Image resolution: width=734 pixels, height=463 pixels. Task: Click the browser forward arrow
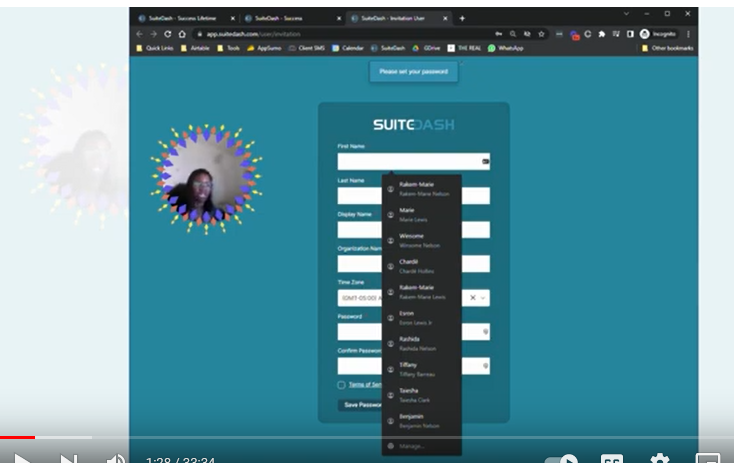click(154, 34)
